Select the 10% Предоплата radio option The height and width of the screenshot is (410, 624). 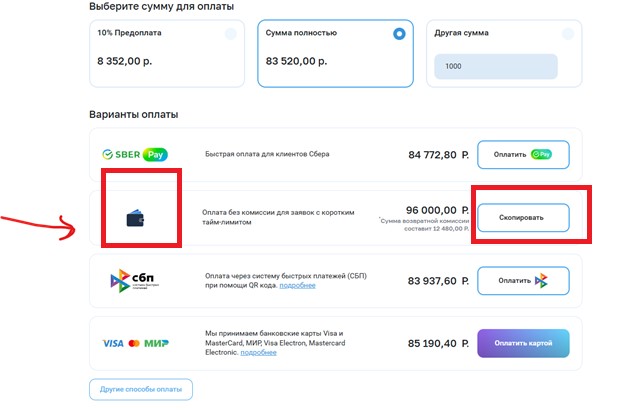pos(230,34)
